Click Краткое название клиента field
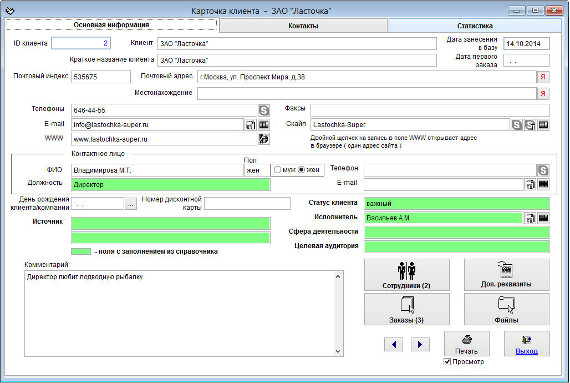The height and width of the screenshot is (383, 570). click(x=297, y=60)
